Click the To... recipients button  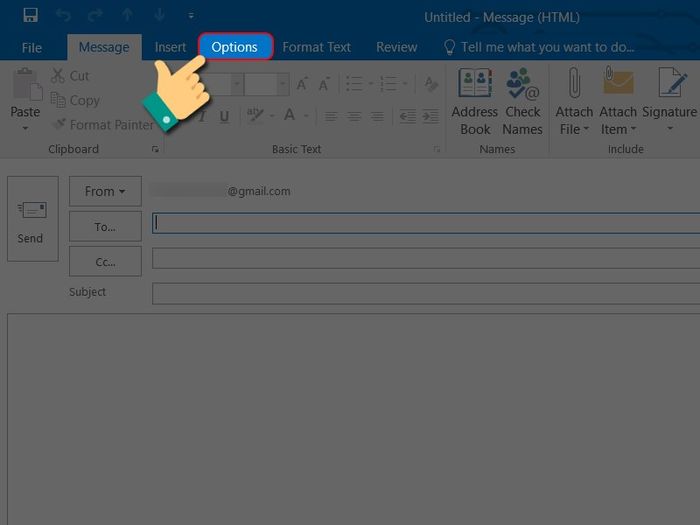pyautogui.click(x=105, y=227)
